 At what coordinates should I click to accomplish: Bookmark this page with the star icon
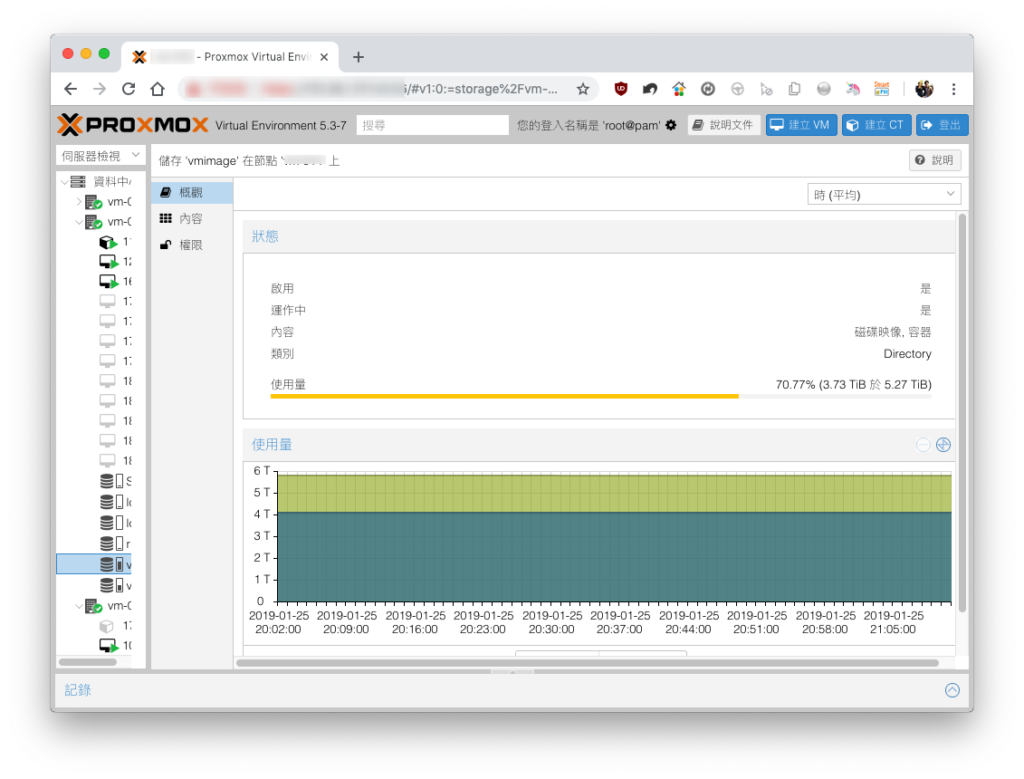point(583,89)
